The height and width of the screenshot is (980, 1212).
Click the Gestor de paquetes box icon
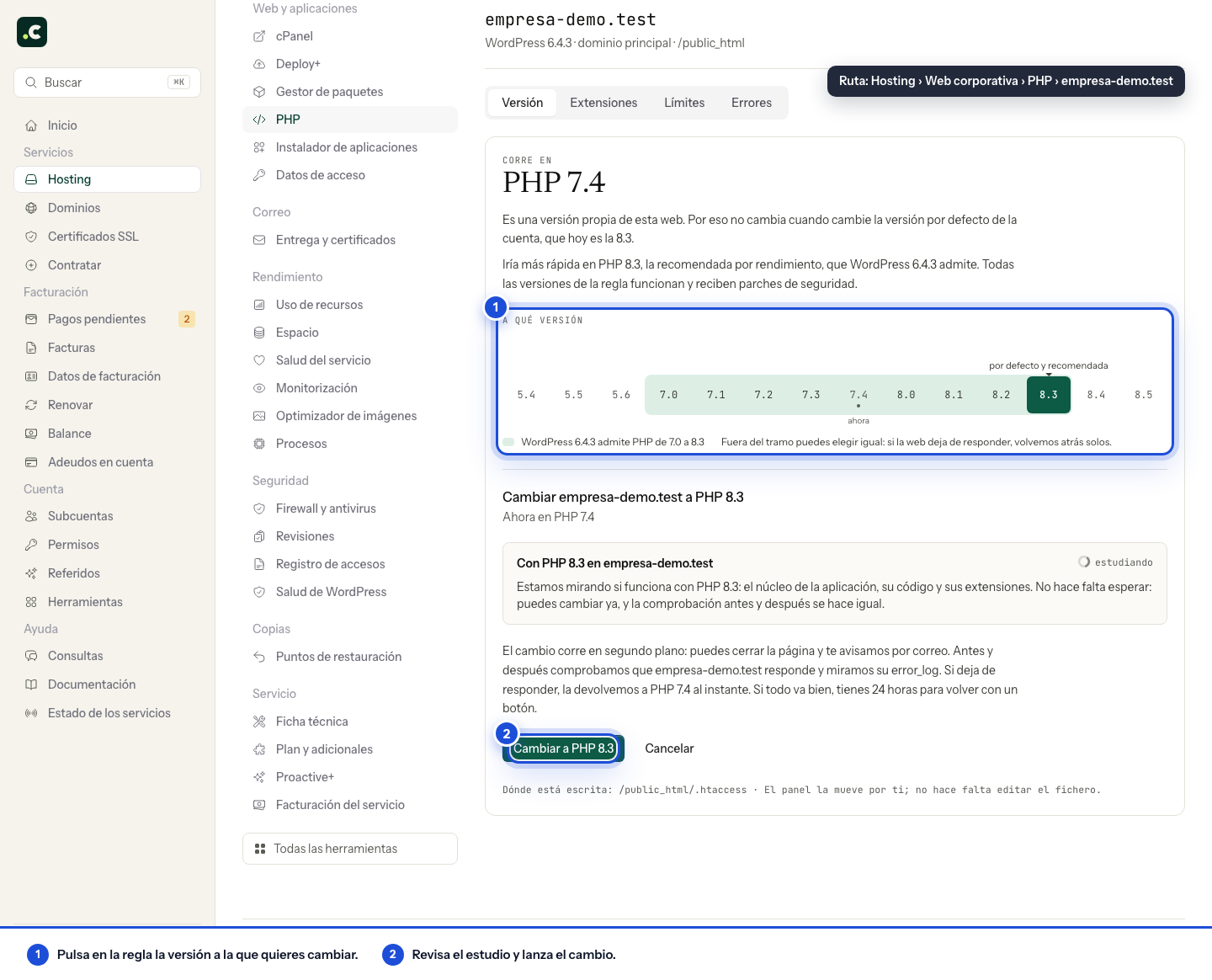[259, 92]
